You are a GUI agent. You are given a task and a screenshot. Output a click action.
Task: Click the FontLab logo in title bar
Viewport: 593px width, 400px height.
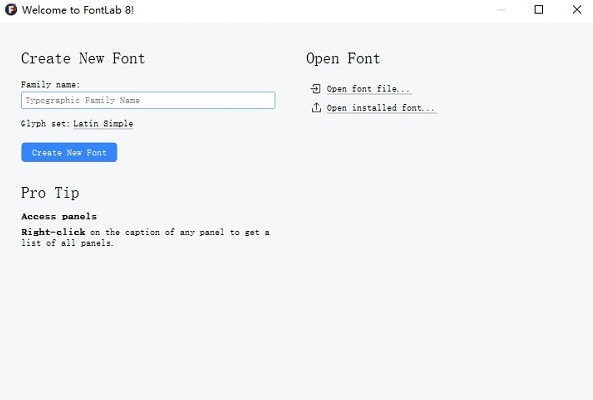click(x=11, y=9)
